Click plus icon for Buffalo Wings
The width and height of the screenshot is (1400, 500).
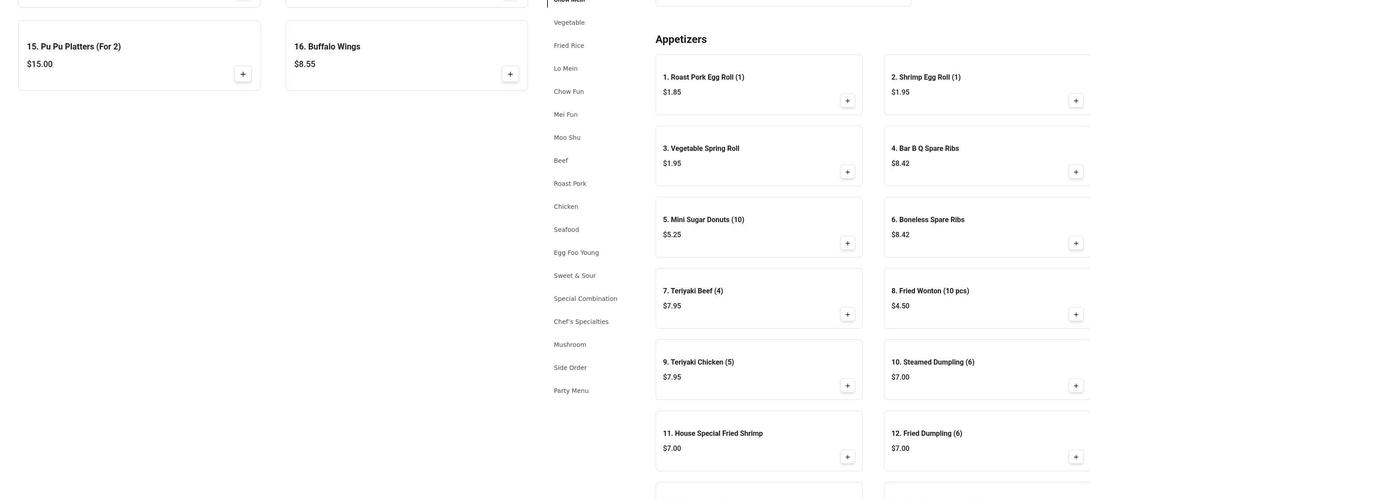coord(510,74)
